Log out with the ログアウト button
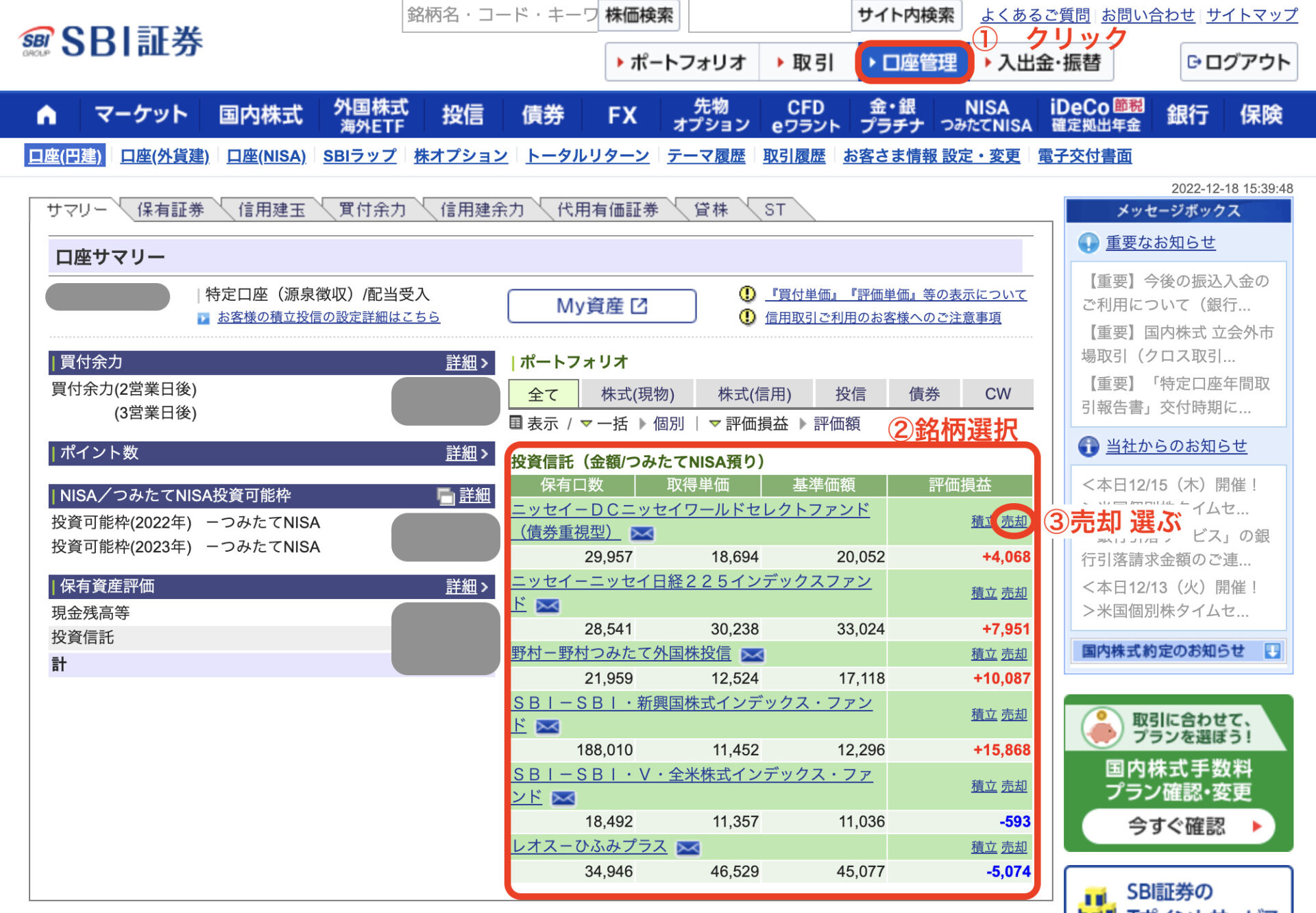 (x=1239, y=62)
